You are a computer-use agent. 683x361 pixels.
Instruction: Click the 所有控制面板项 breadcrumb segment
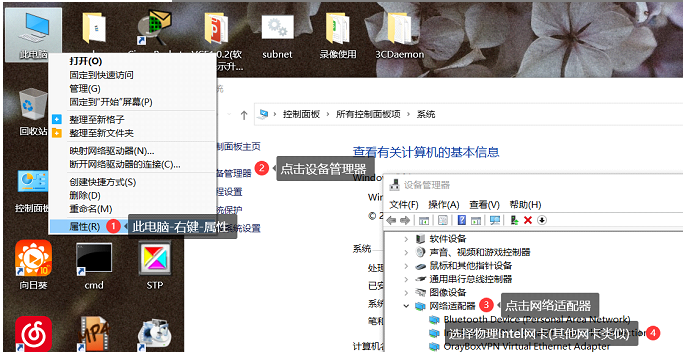tap(368, 115)
